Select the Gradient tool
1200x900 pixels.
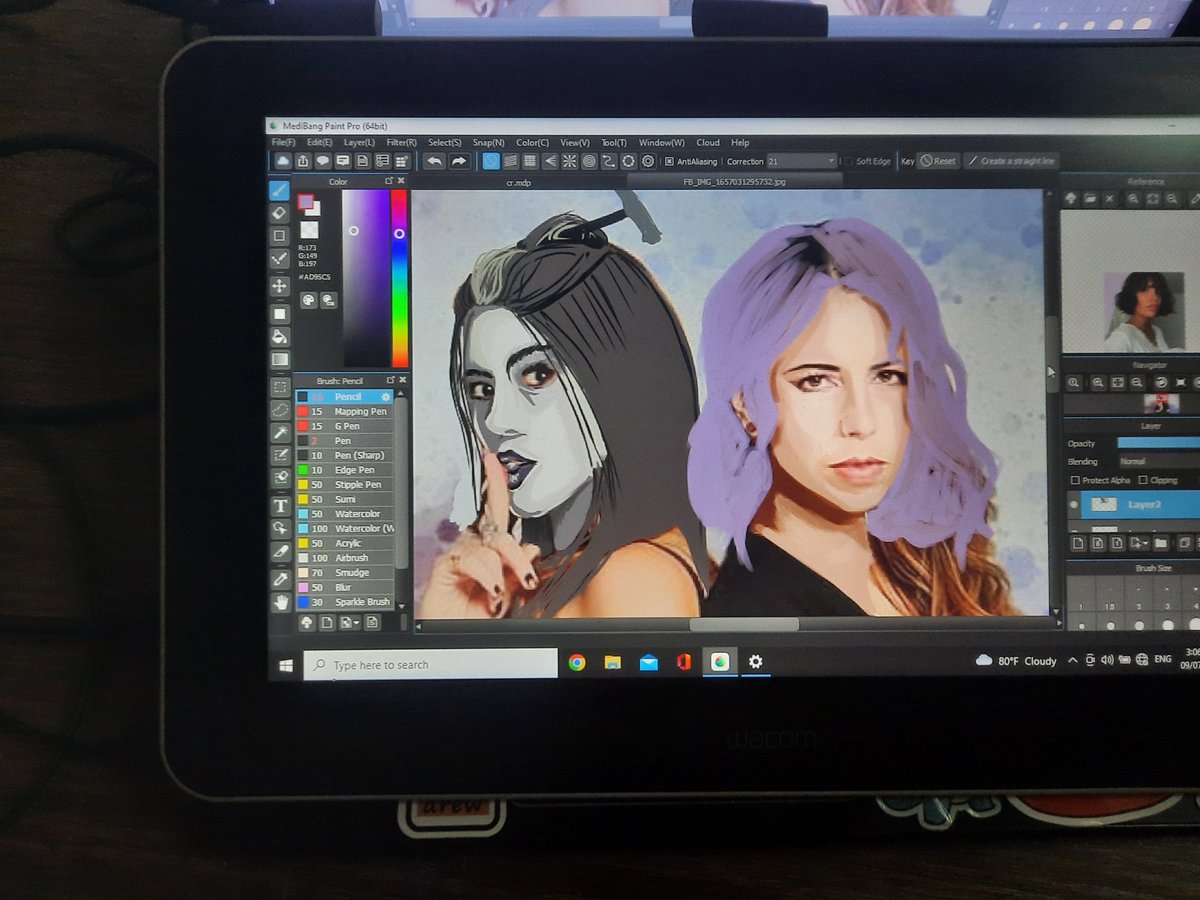(279, 359)
